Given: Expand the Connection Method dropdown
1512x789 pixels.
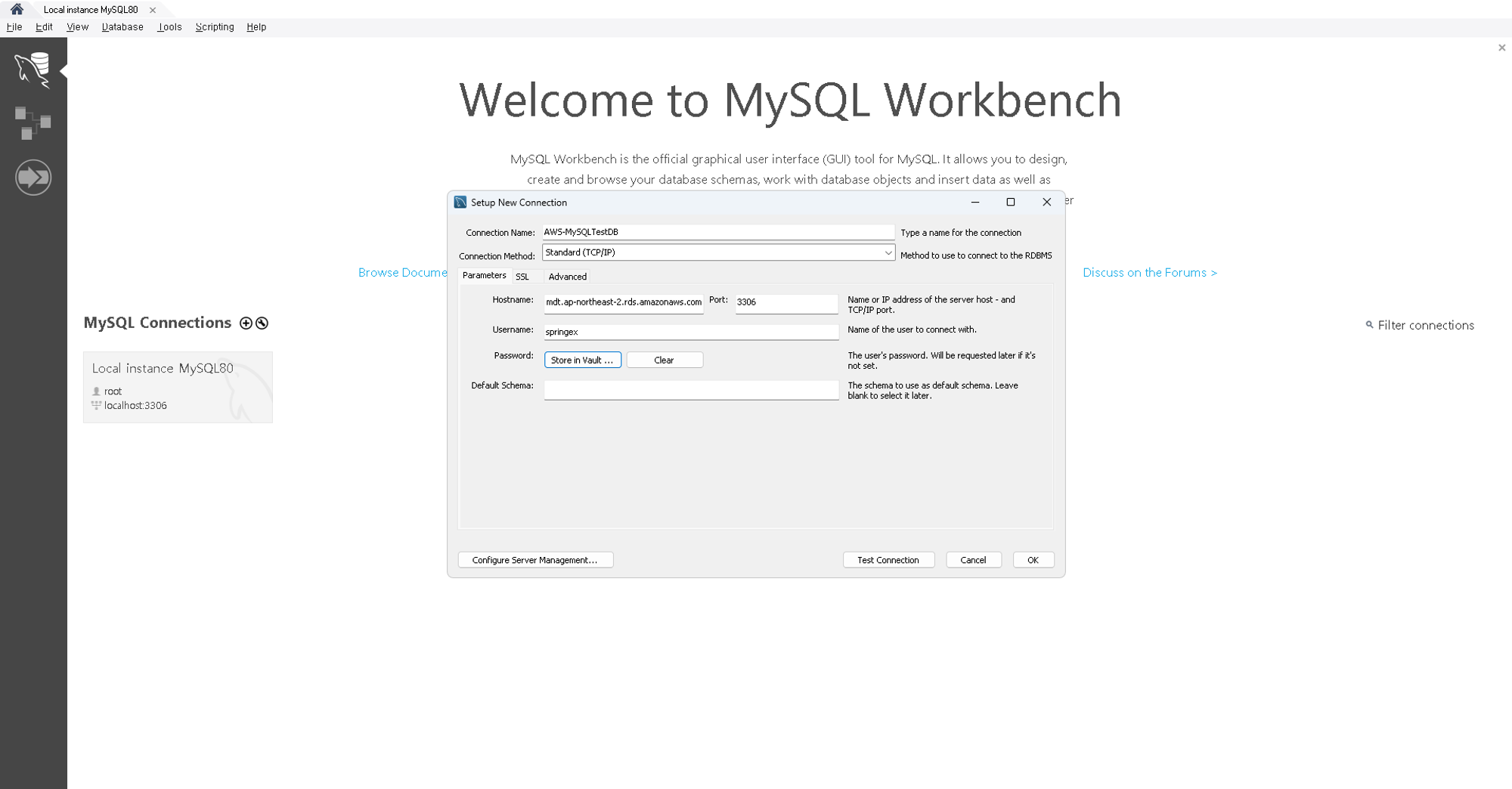Looking at the screenshot, I should coord(888,253).
